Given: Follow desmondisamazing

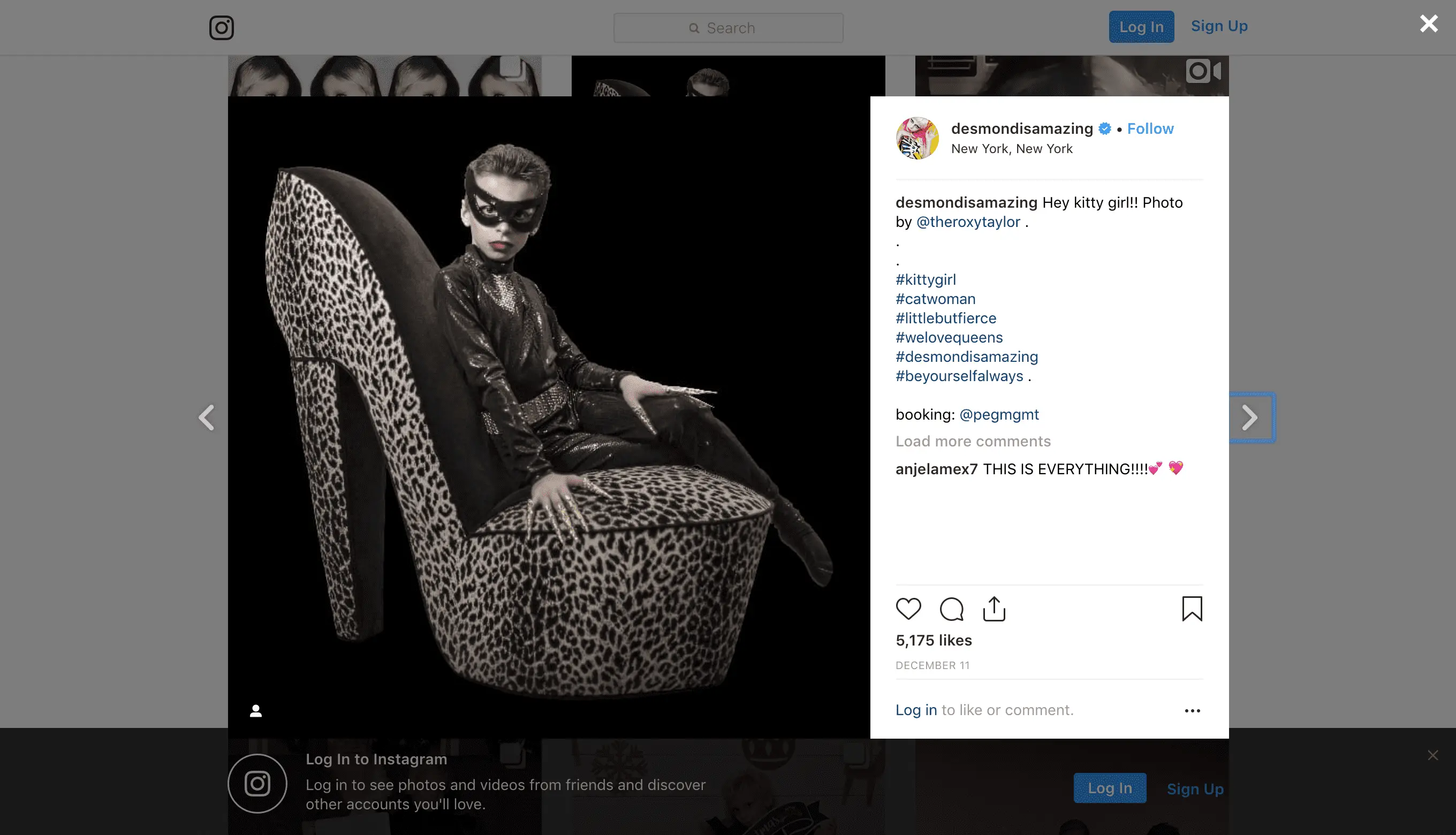Looking at the screenshot, I should pyautogui.click(x=1150, y=128).
